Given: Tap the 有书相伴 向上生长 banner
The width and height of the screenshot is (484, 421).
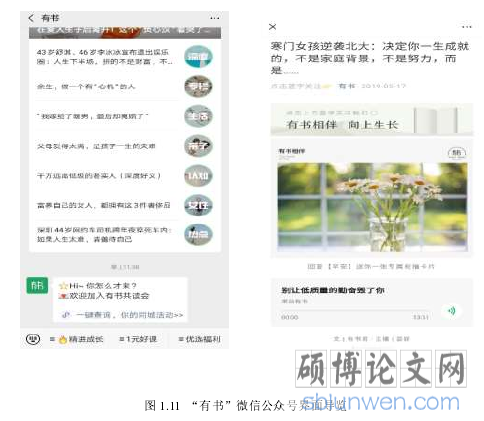Looking at the screenshot, I should pos(372,119).
